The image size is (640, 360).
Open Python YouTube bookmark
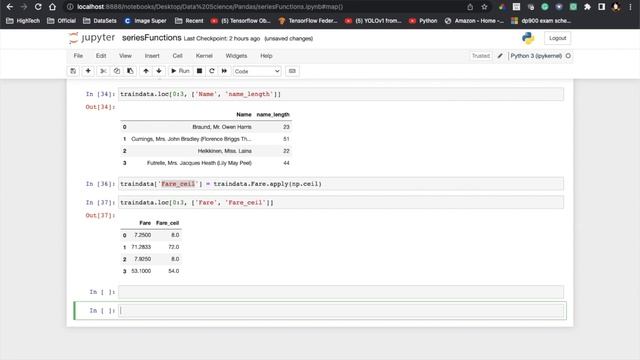pos(423,21)
